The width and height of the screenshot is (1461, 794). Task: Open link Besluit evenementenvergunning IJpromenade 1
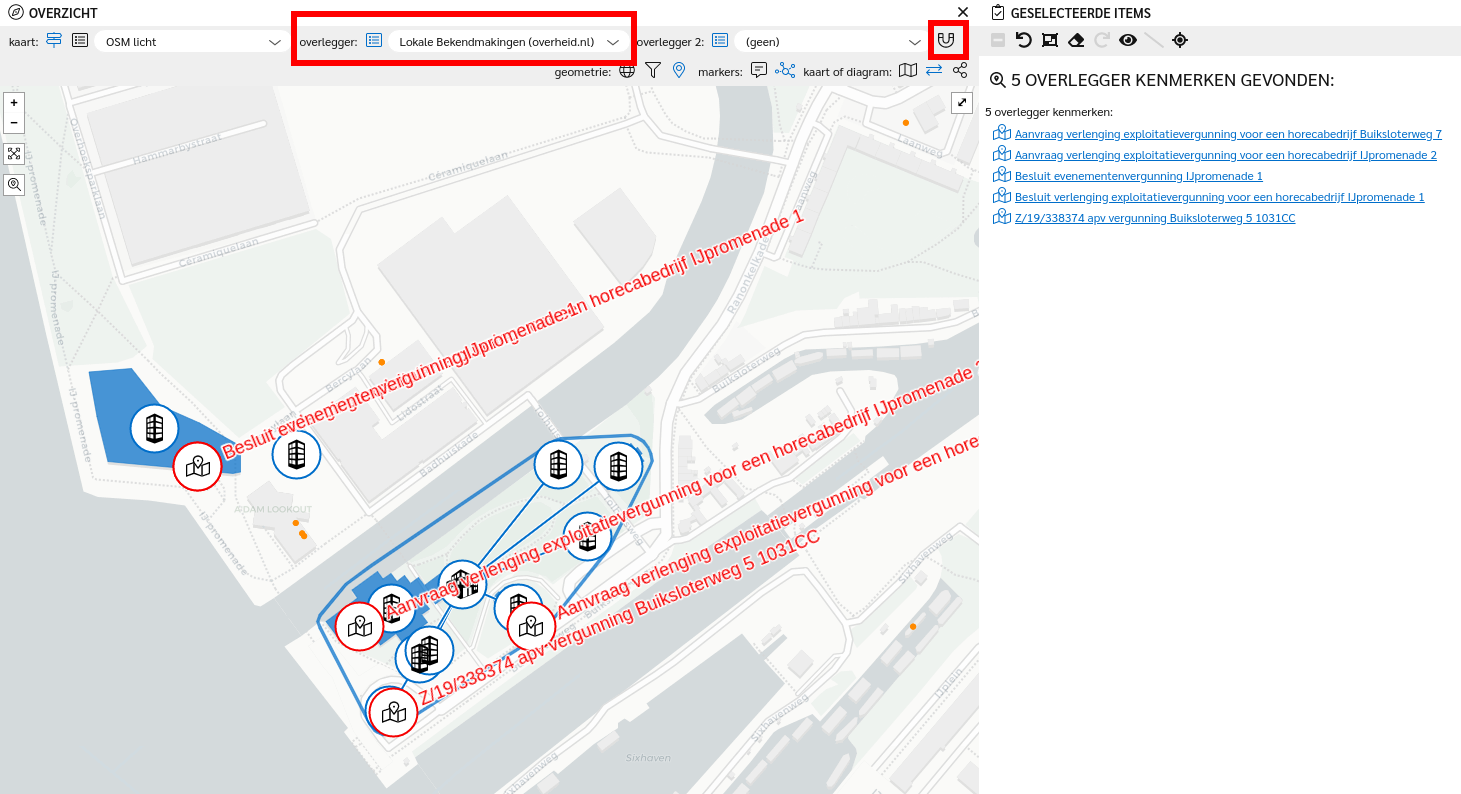pyautogui.click(x=1138, y=176)
